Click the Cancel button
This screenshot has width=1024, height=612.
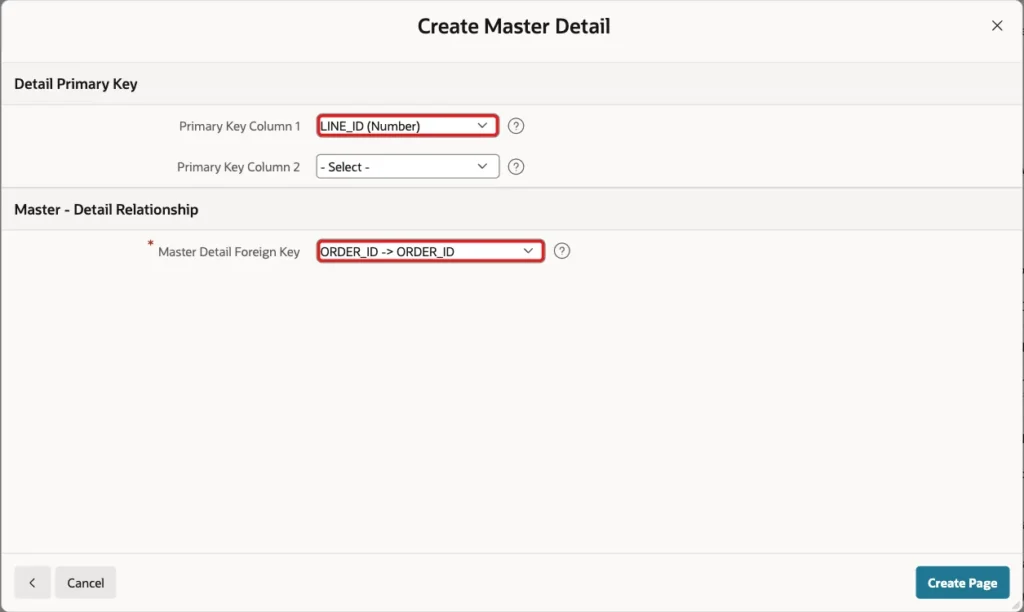click(x=86, y=583)
